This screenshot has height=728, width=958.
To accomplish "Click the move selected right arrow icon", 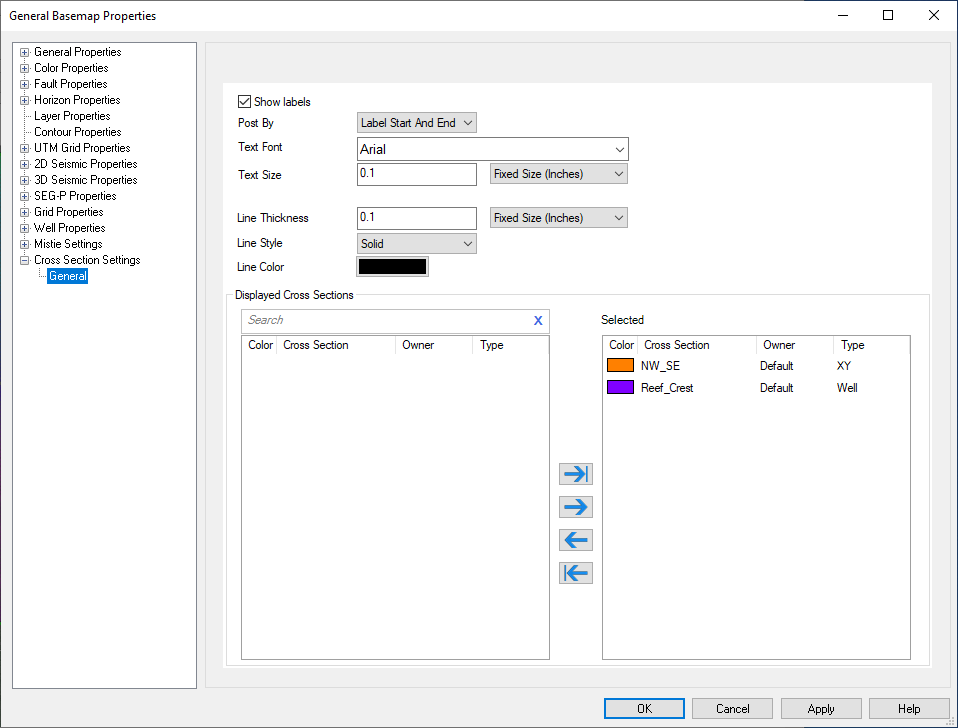I will (x=576, y=507).
